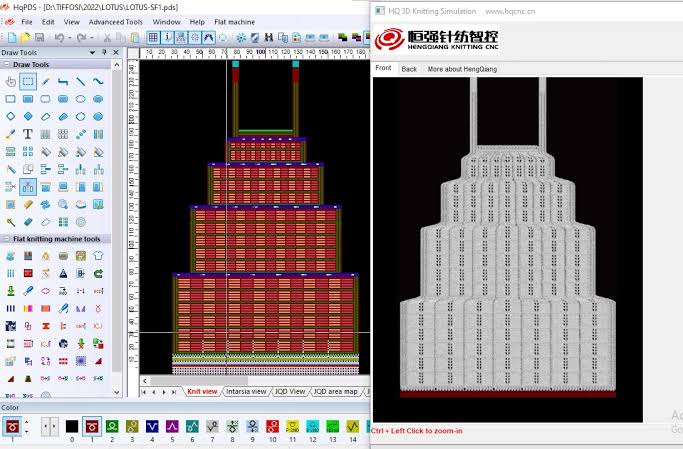The height and width of the screenshot is (449, 683).
Task: Select the rectangular selection tool
Action: pyautogui.click(x=28, y=82)
